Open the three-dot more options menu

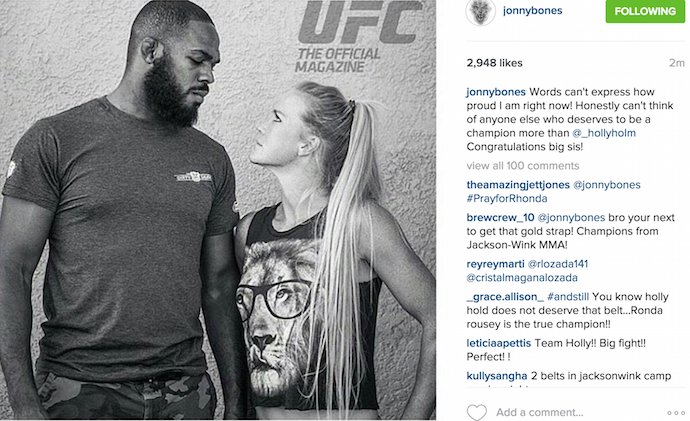(675, 413)
